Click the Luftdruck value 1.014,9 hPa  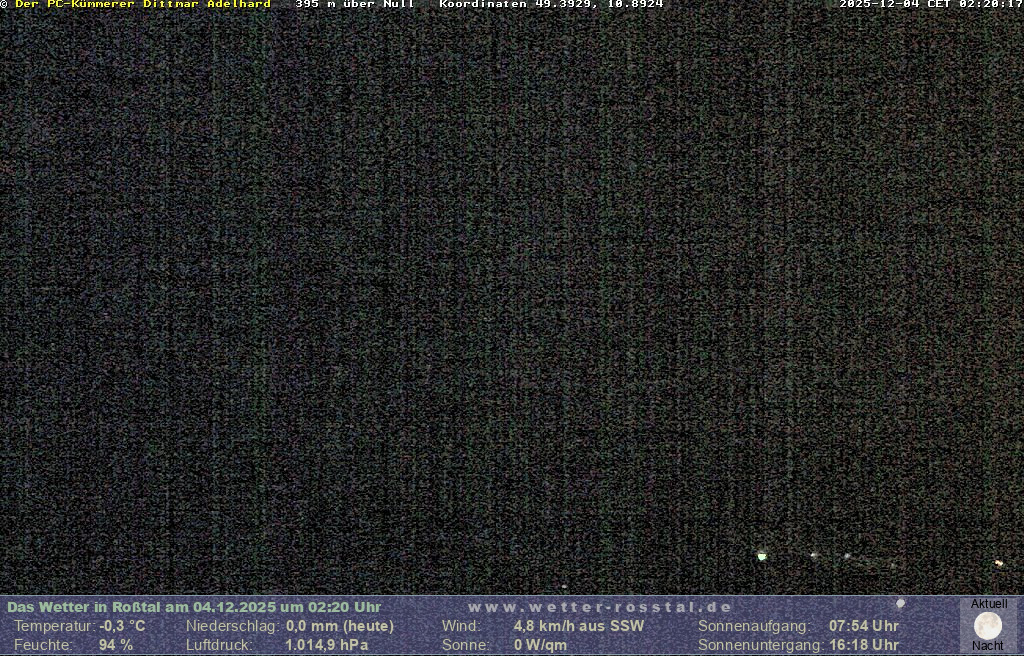pyautogui.click(x=327, y=645)
